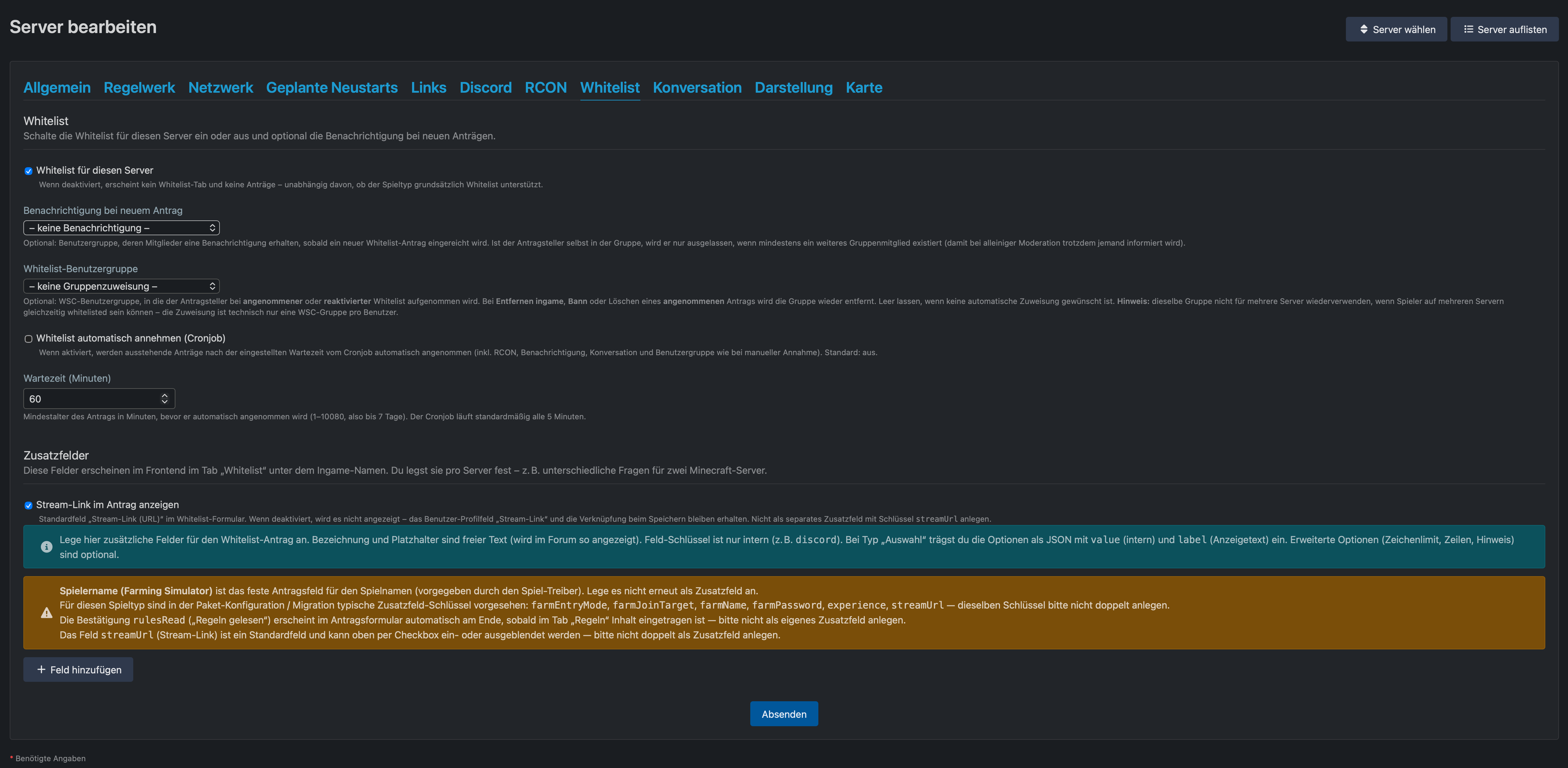Viewport: 1568px width, 768px height.
Task: Click the Wartezeit (Minuten) label
Action: point(67,378)
